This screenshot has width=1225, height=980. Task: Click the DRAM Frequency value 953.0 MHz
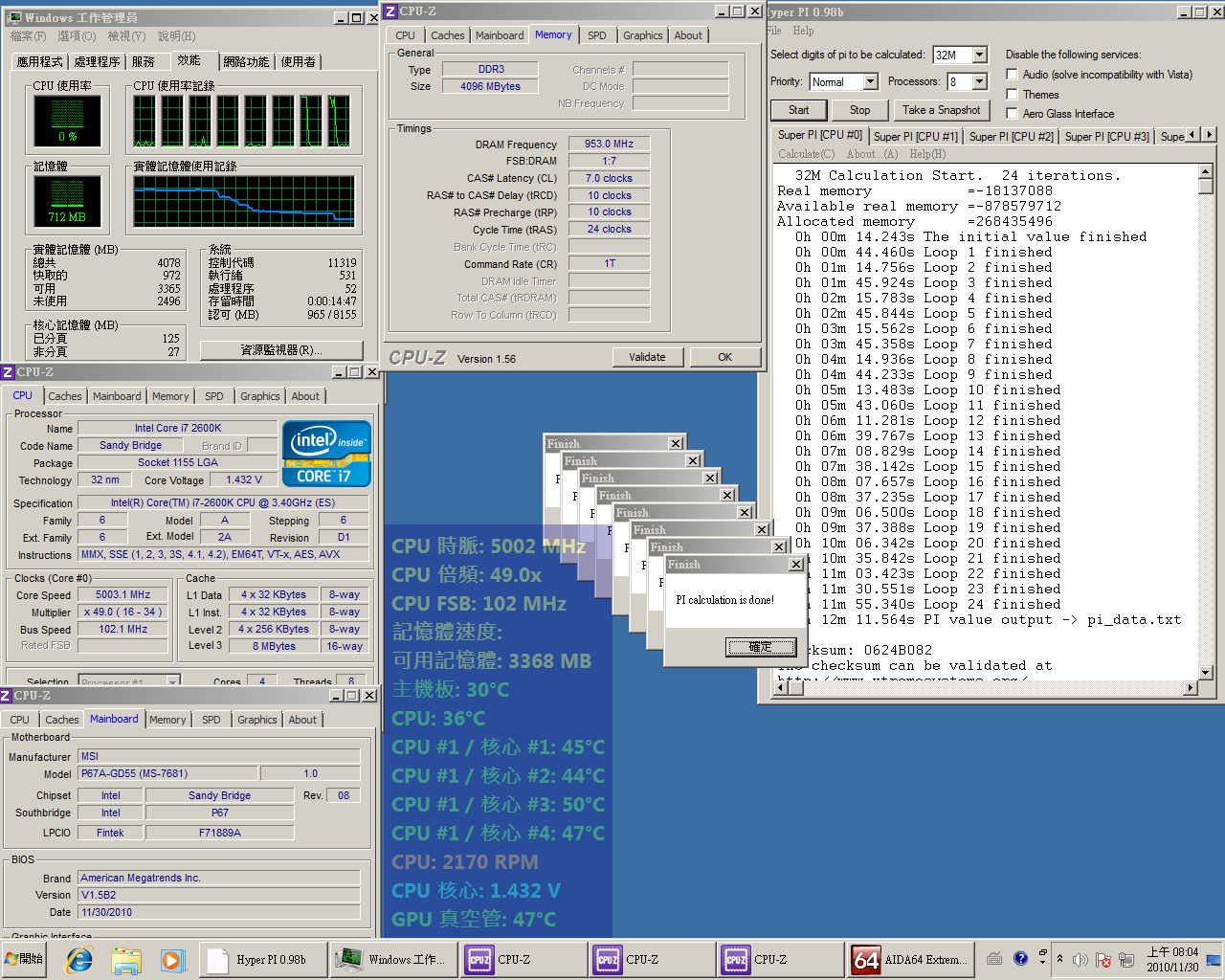[x=609, y=144]
